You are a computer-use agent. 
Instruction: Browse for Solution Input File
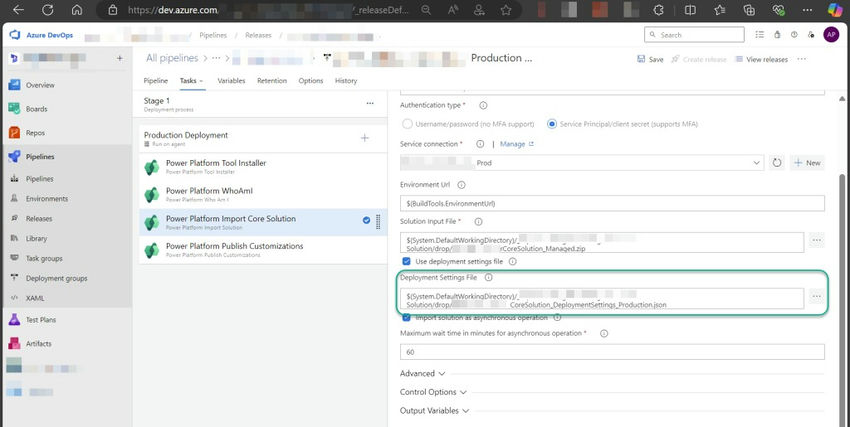(816, 240)
